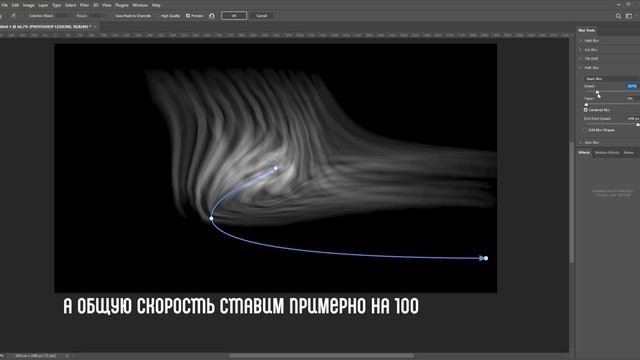Open the Edit menu
640x360 pixels.
[x=15, y=5]
